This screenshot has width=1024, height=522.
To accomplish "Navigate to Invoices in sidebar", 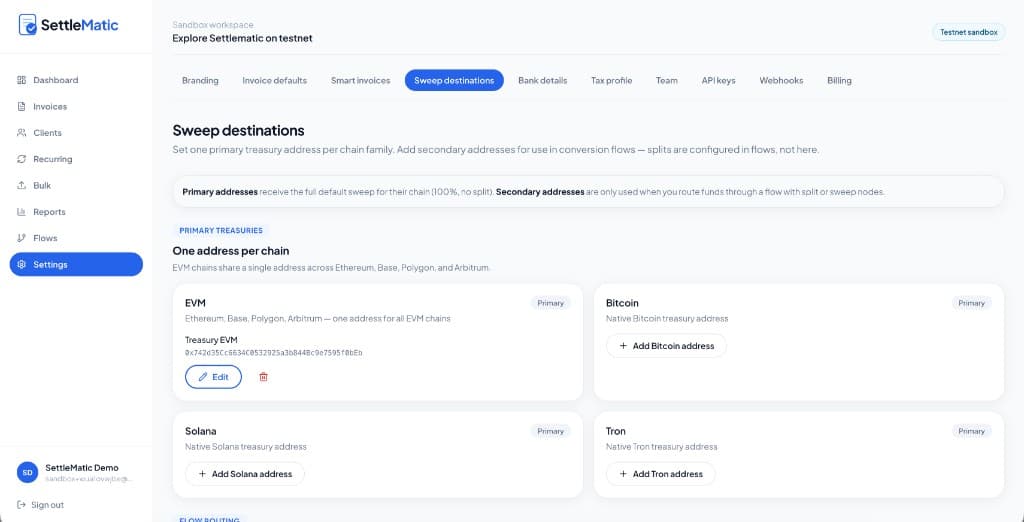I will tap(76, 106).
